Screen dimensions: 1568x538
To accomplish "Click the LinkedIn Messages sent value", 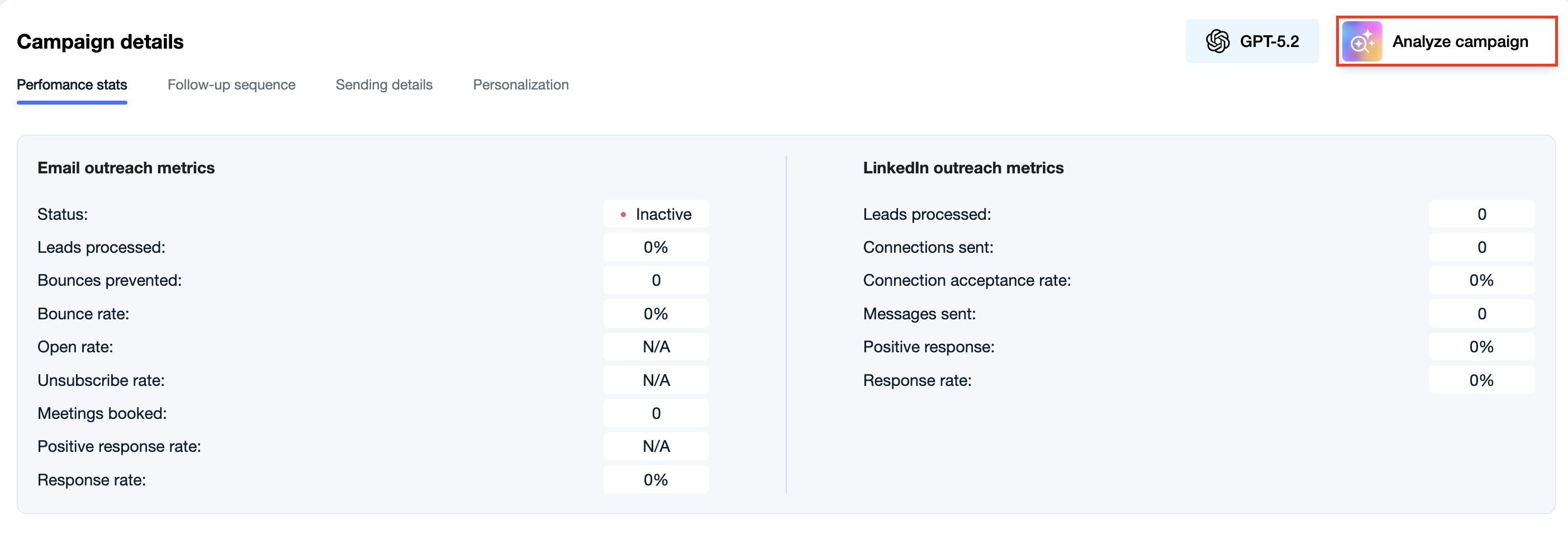I will (1481, 314).
